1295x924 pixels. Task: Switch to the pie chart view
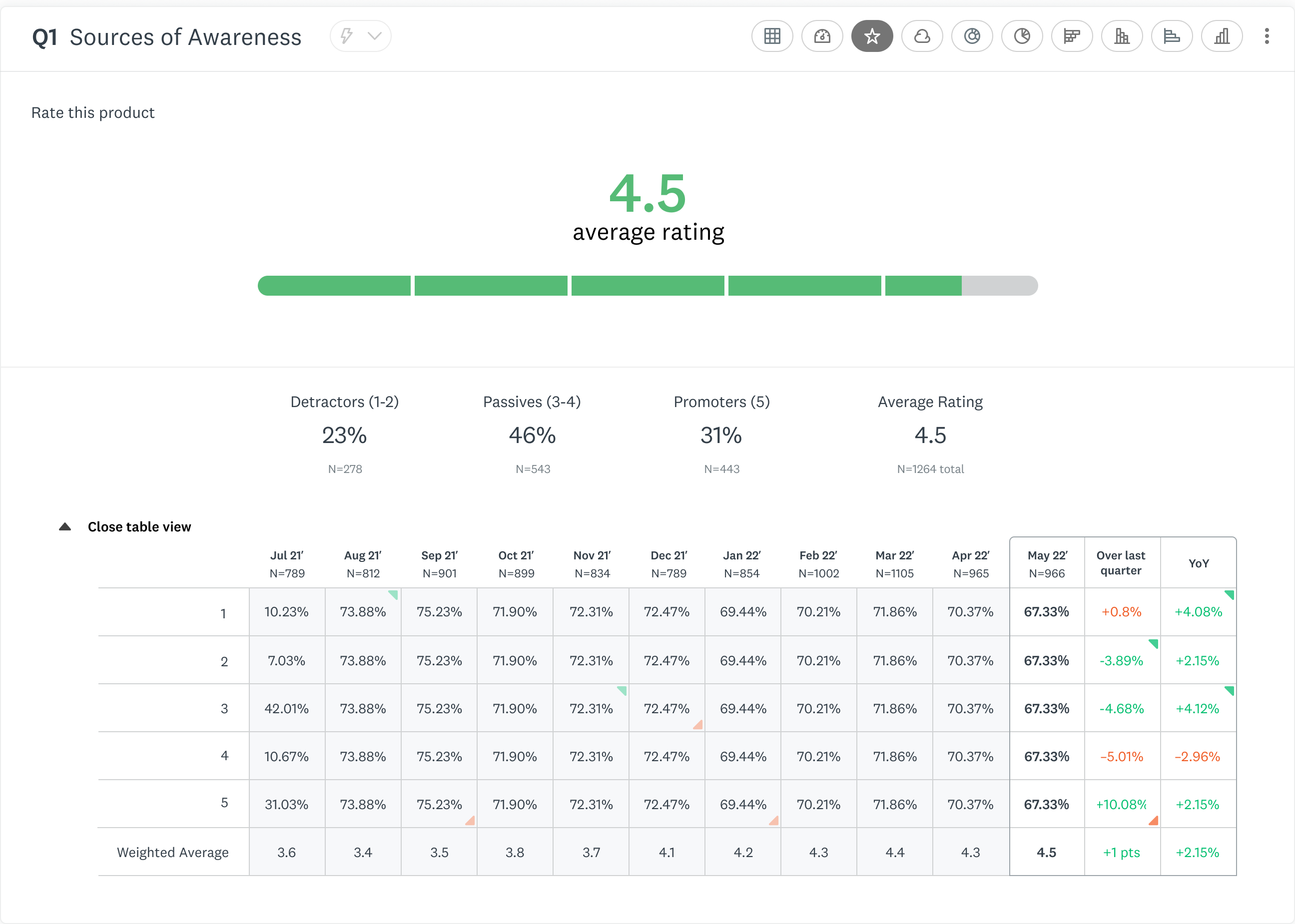pyautogui.click(x=1022, y=36)
